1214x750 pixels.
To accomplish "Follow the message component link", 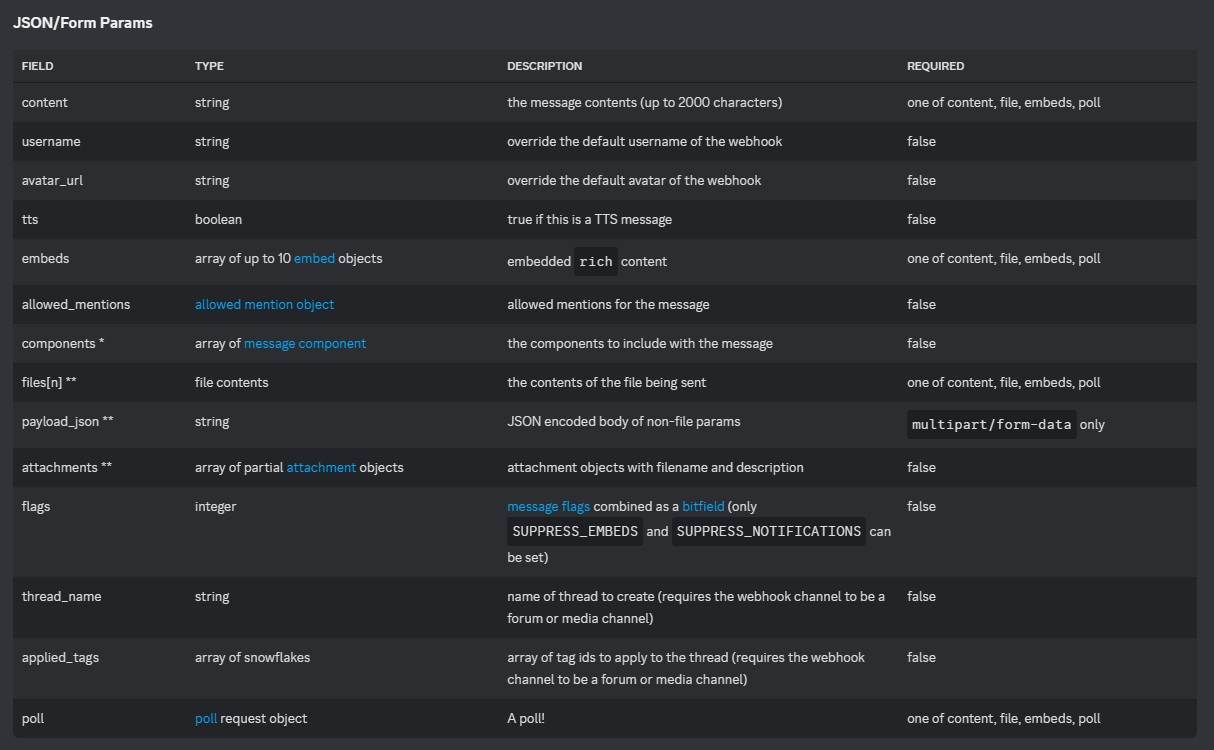I will pos(305,343).
